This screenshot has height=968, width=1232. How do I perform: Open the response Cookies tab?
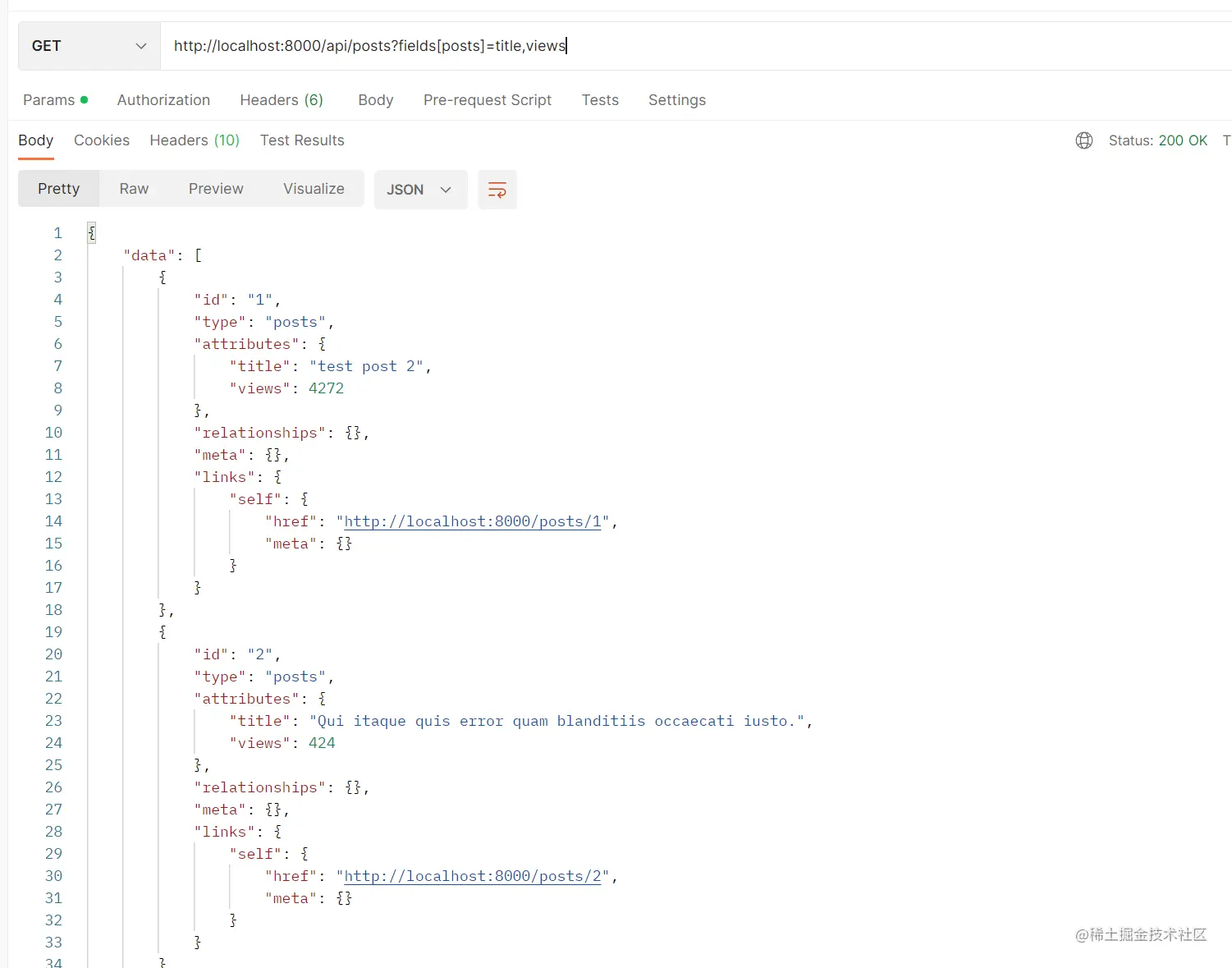tap(102, 140)
